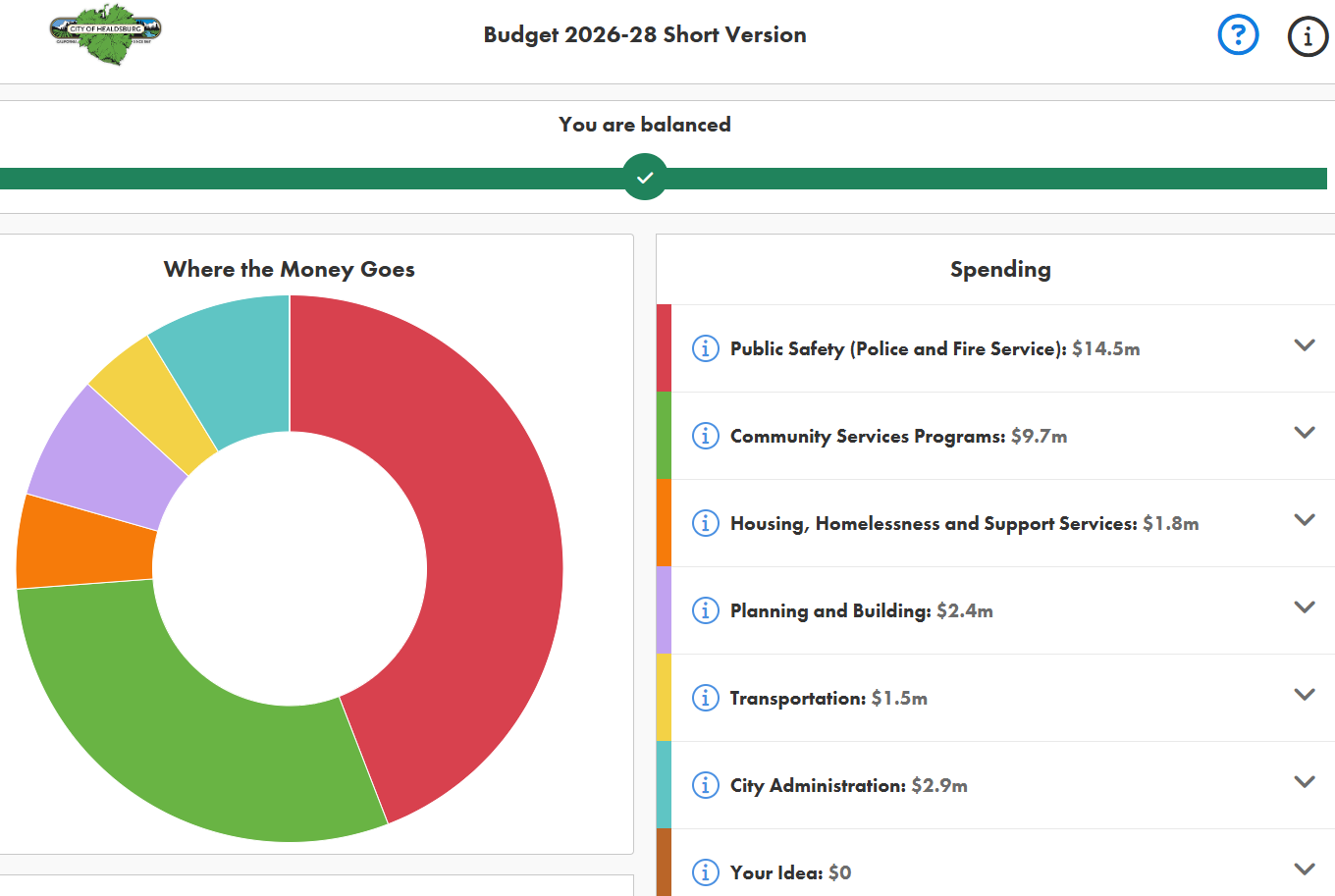
Task: Open the Your Idea info icon
Action: tap(705, 871)
